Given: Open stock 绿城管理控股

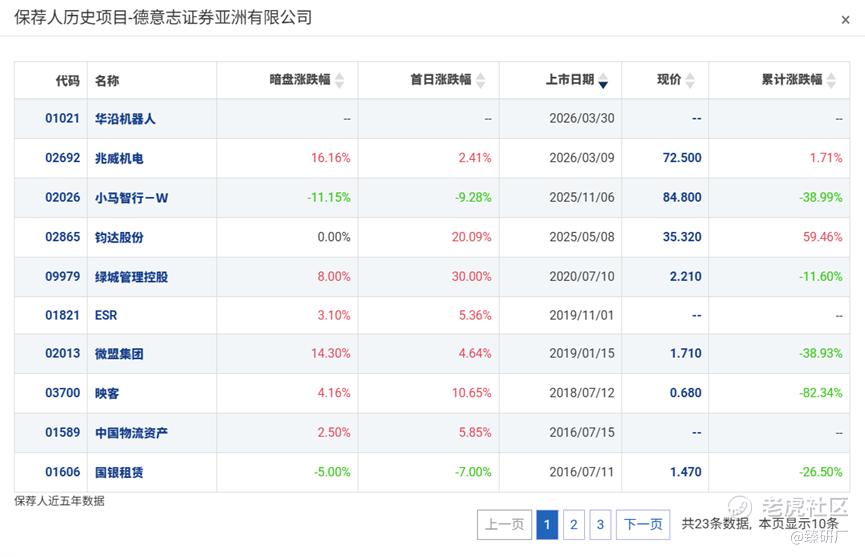Looking at the screenshot, I should (x=131, y=277).
